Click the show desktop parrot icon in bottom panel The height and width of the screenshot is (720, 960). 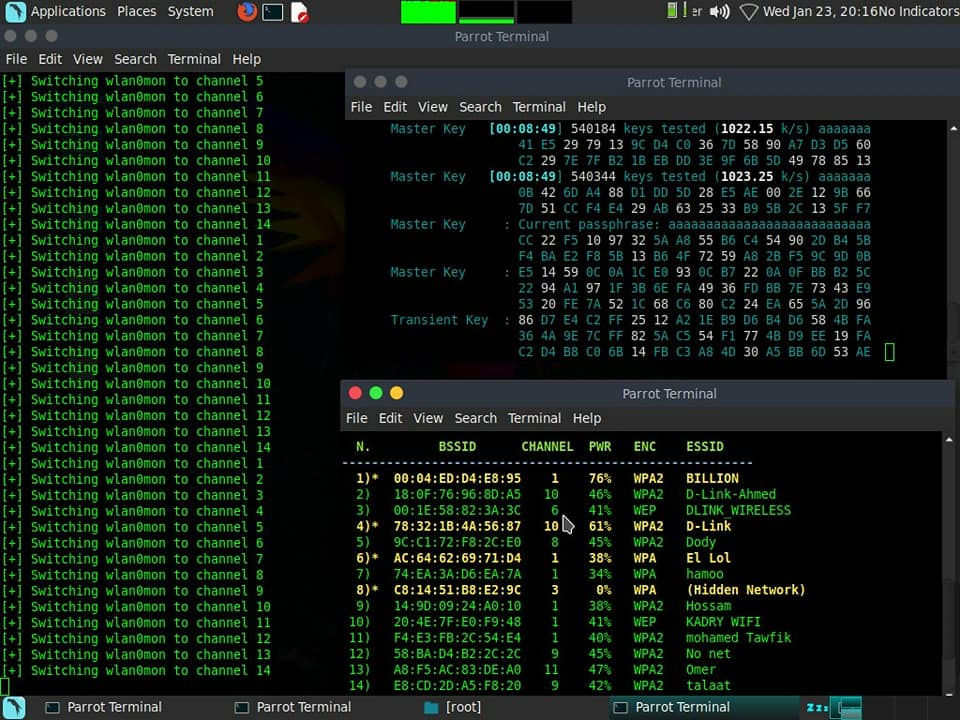click(x=14, y=708)
